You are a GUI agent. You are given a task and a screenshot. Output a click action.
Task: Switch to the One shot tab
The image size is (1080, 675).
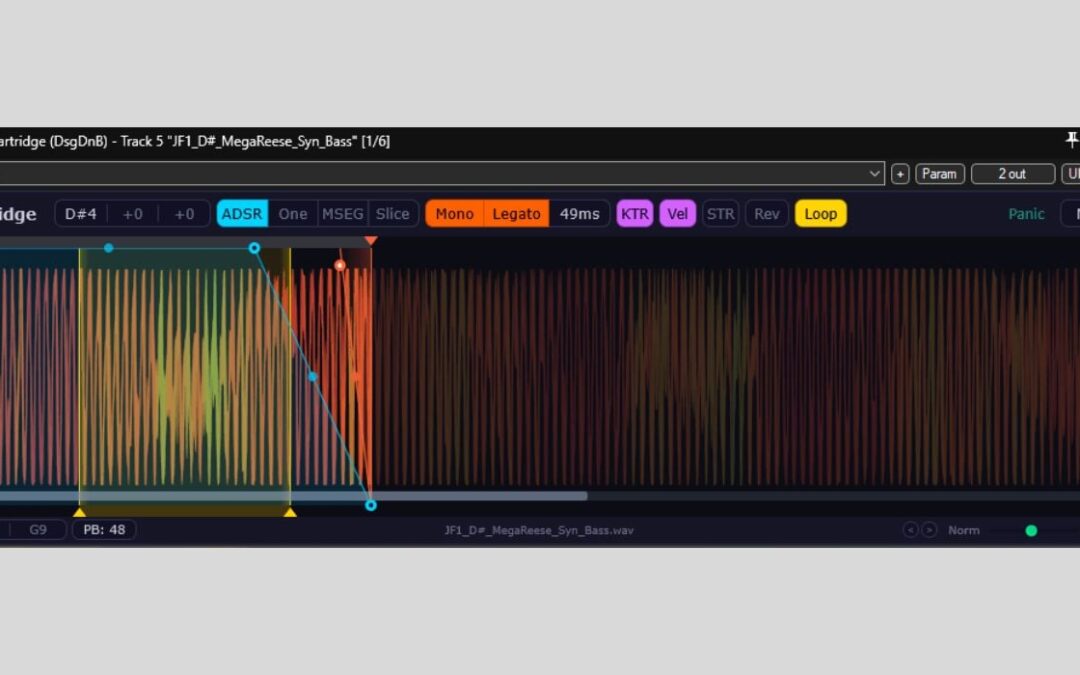[x=293, y=214]
